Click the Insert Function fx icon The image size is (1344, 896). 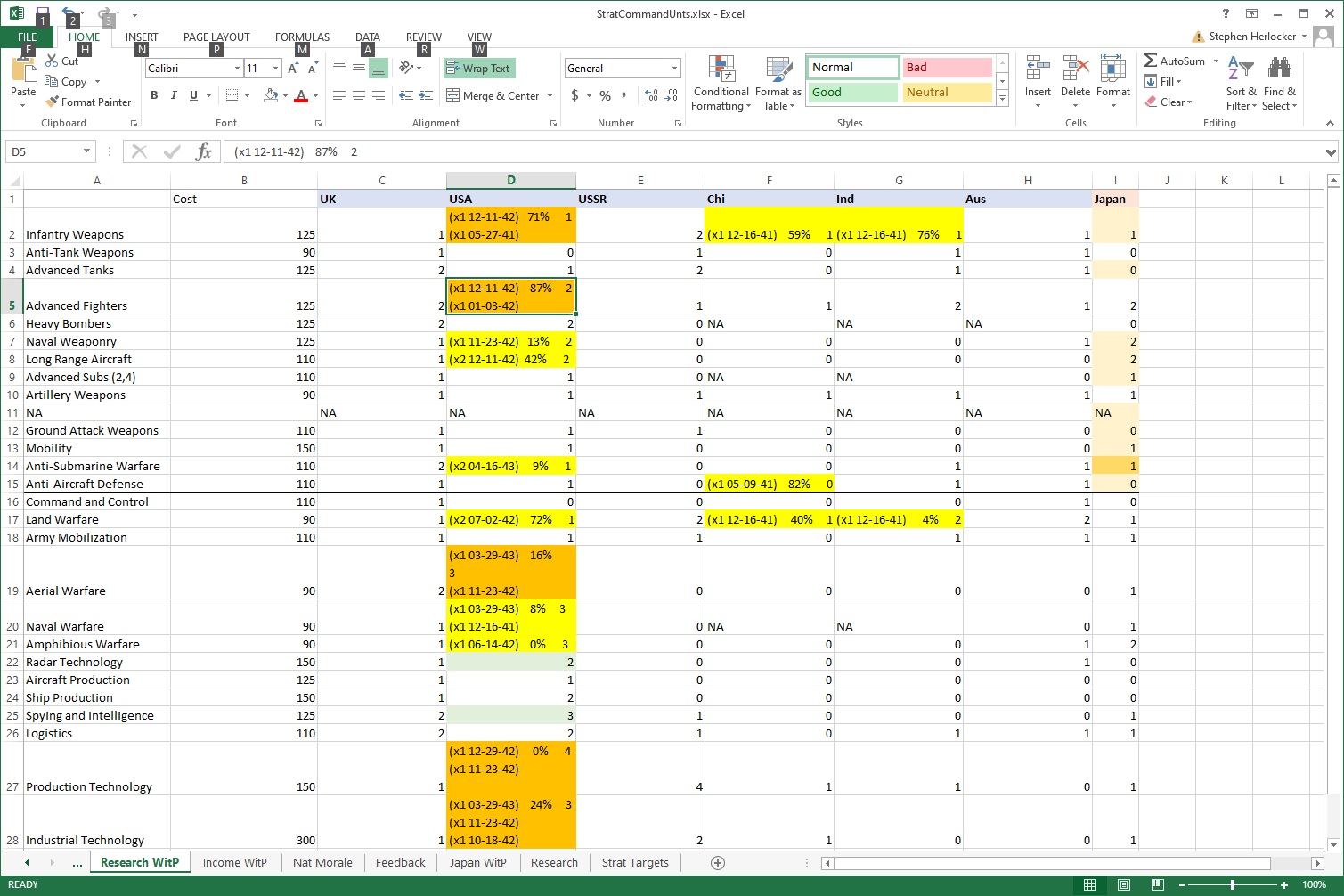pyautogui.click(x=204, y=151)
